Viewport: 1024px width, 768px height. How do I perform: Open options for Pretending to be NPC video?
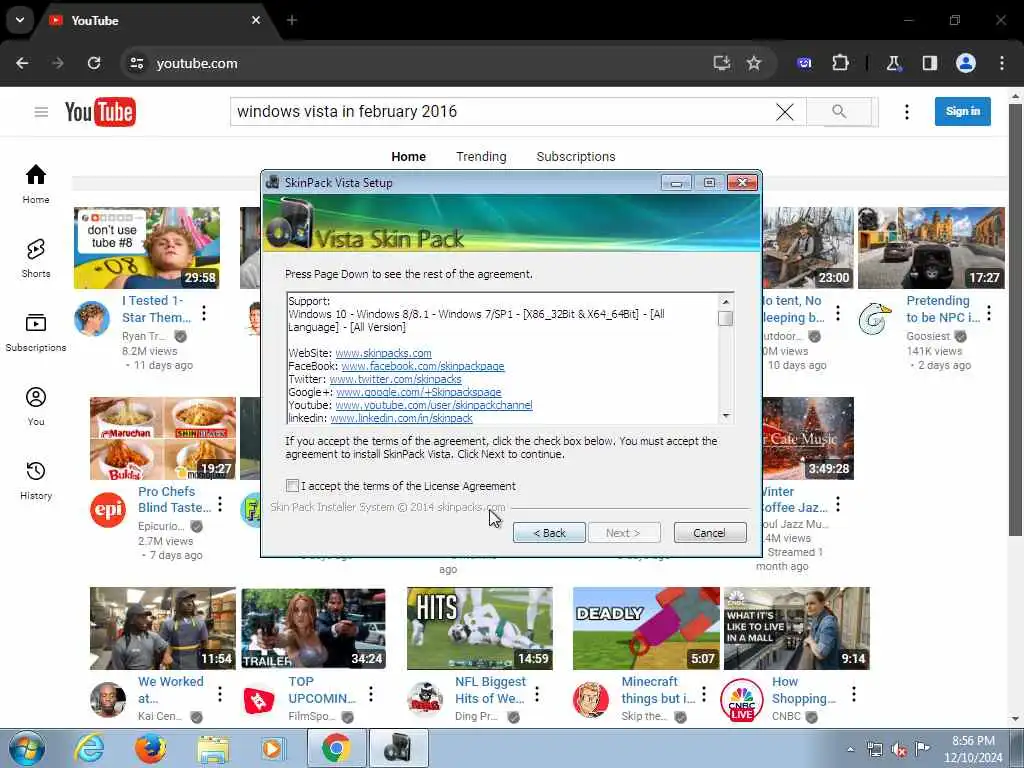click(x=989, y=313)
